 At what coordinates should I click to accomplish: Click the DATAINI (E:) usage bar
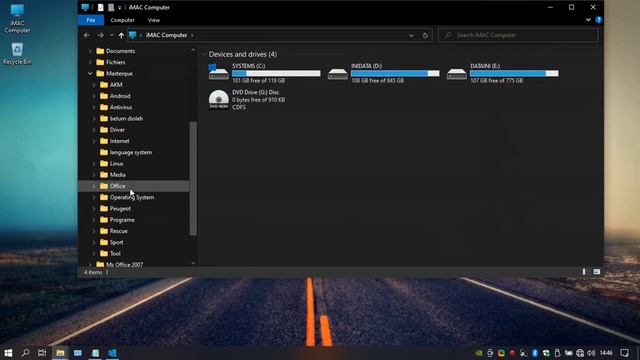click(514, 73)
